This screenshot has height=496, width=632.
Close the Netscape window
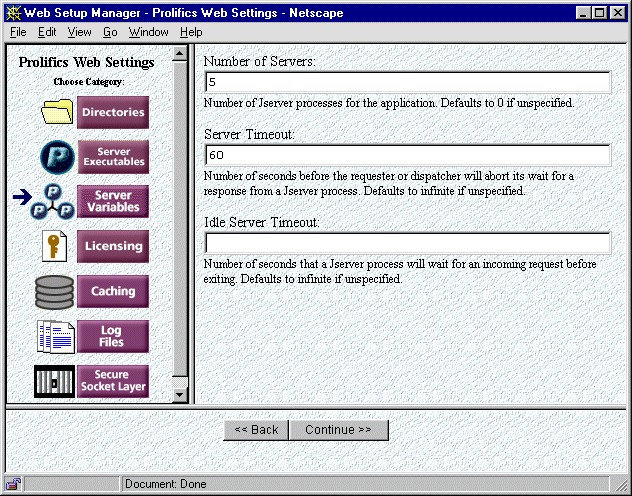(618, 13)
